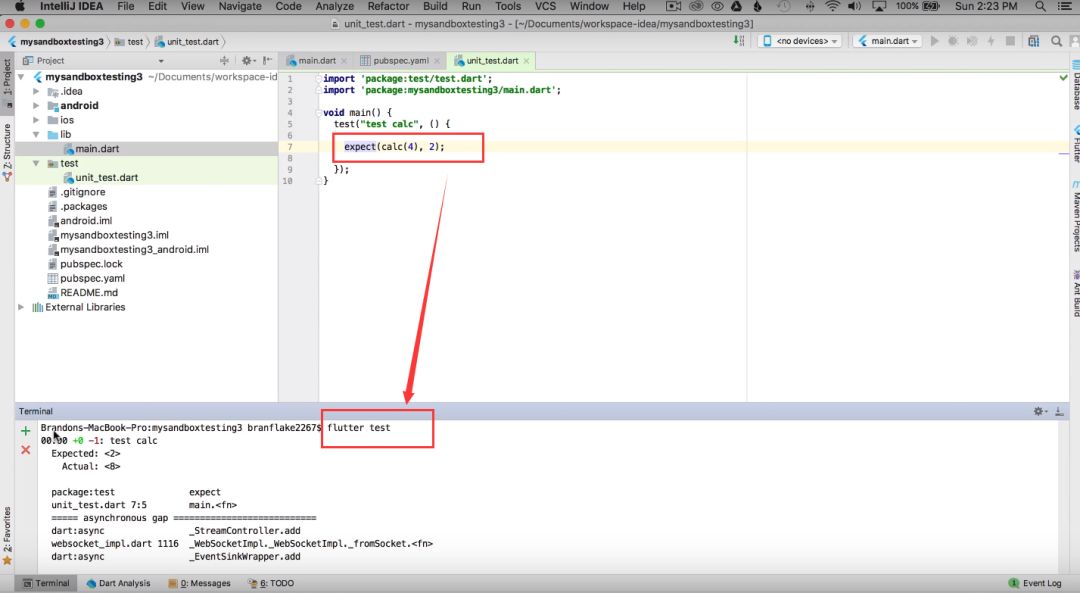Viewport: 1080px width, 593px height.
Task: Open the Dart Analysis tool window
Action: [x=118, y=583]
